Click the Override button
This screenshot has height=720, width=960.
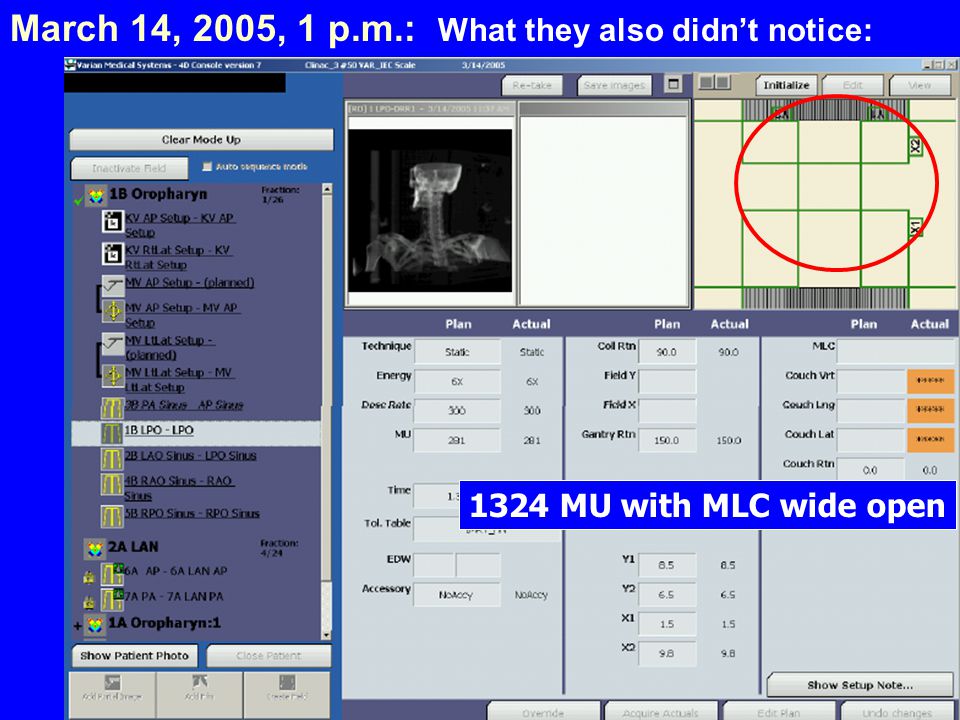(543, 712)
